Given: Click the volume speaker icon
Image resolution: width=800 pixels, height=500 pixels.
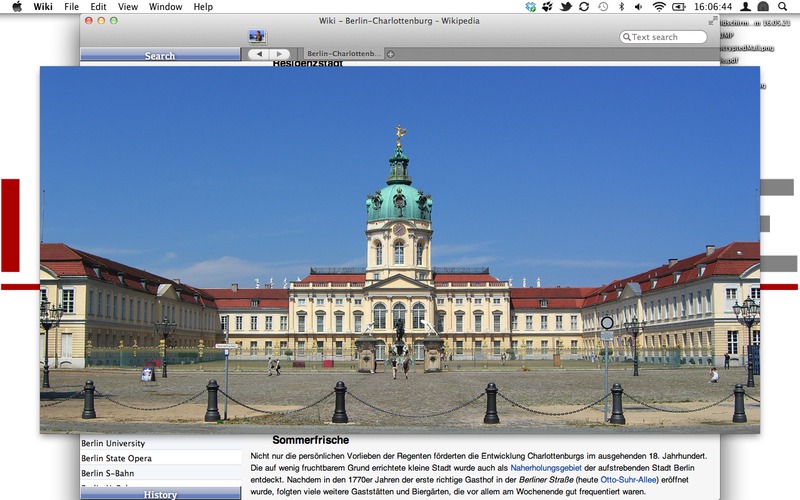Looking at the screenshot, I should click(x=639, y=7).
